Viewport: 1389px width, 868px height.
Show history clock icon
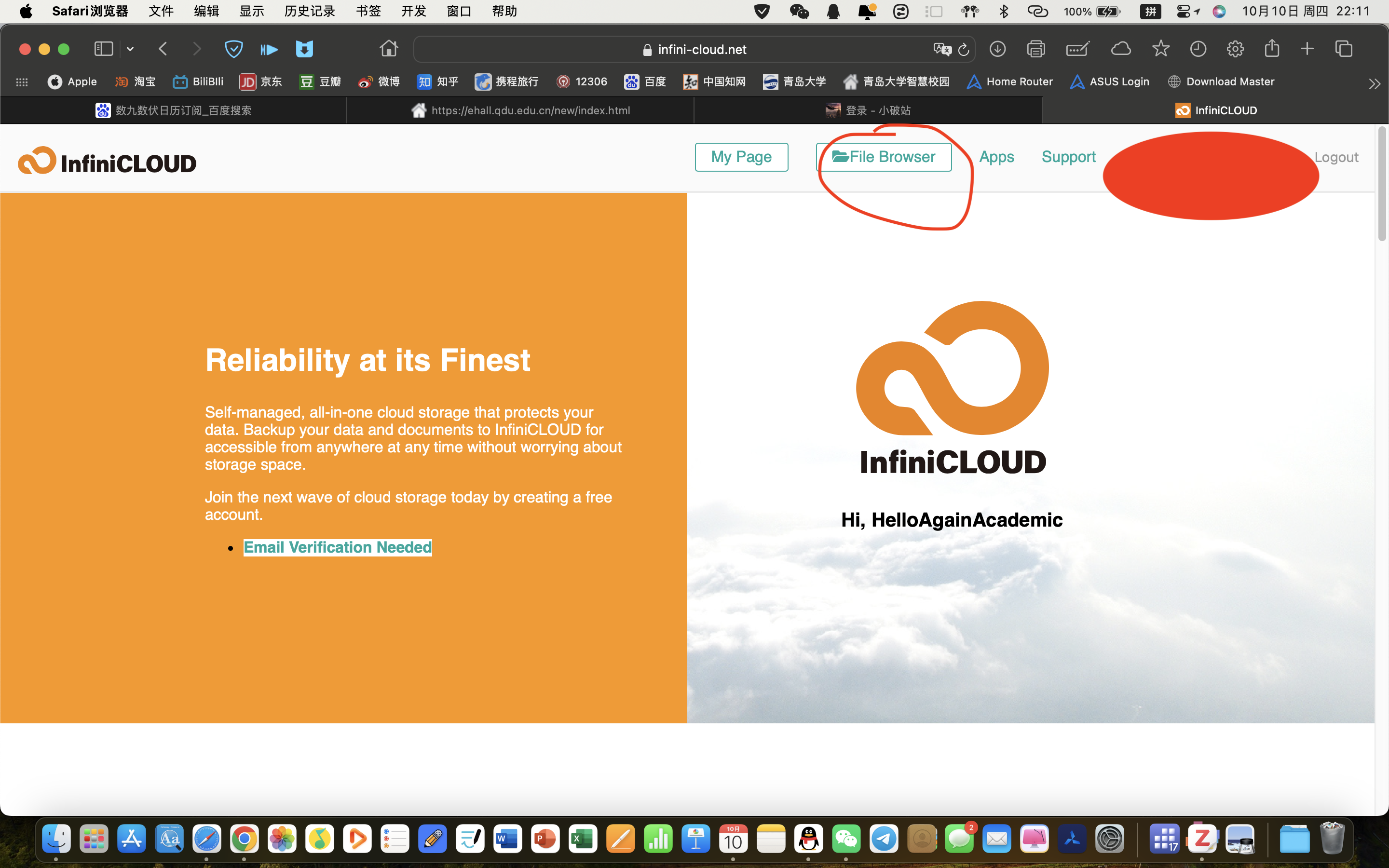[1198, 49]
